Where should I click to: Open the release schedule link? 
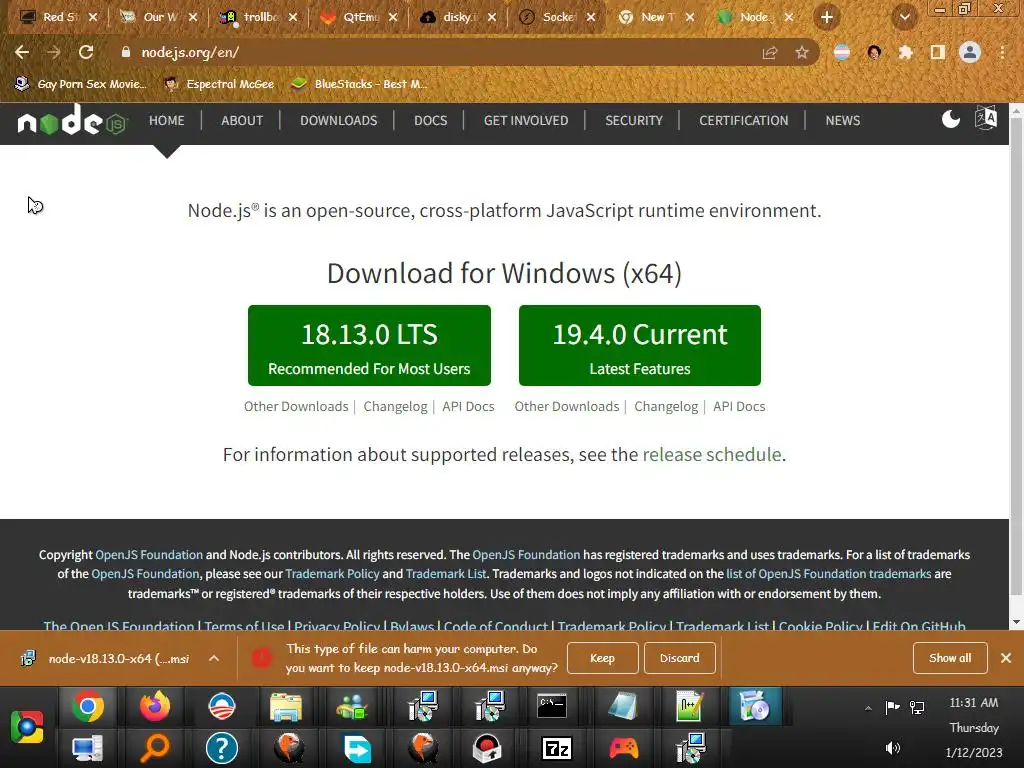(x=712, y=455)
